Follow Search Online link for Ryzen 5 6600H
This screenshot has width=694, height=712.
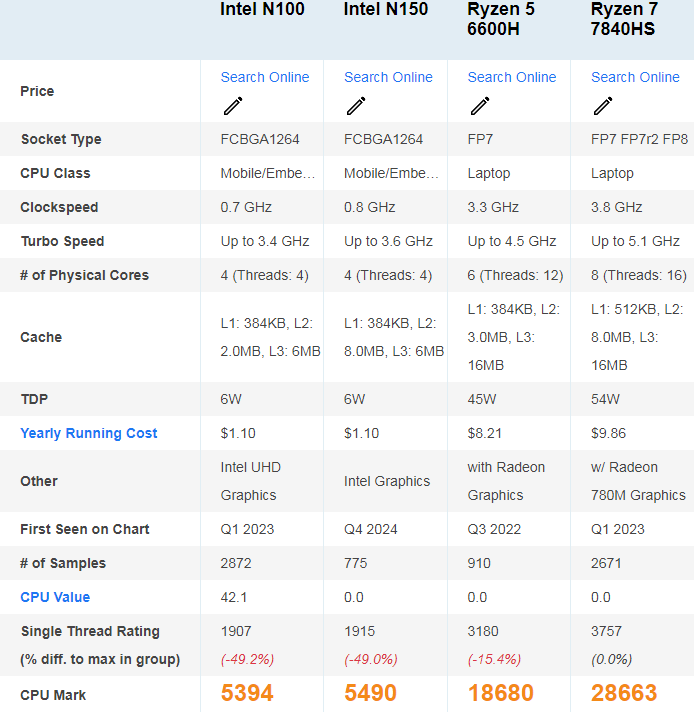click(512, 77)
